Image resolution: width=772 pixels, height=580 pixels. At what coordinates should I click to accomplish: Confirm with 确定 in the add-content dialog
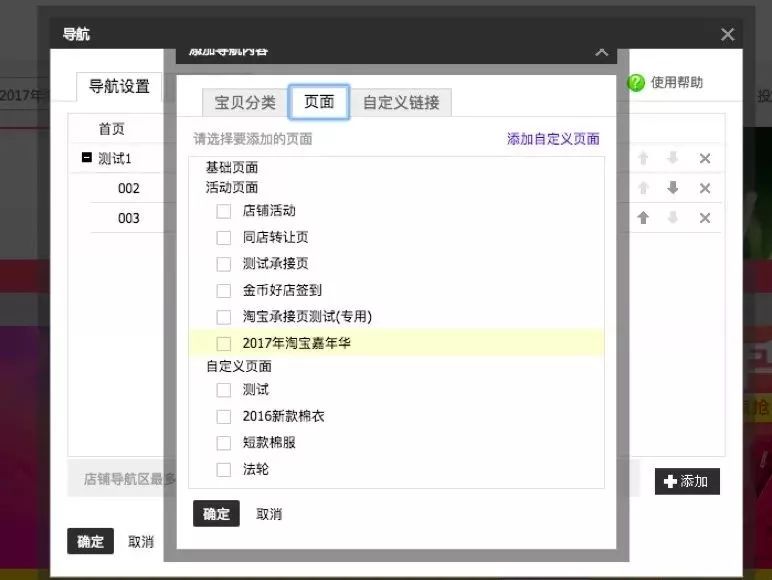click(x=216, y=514)
